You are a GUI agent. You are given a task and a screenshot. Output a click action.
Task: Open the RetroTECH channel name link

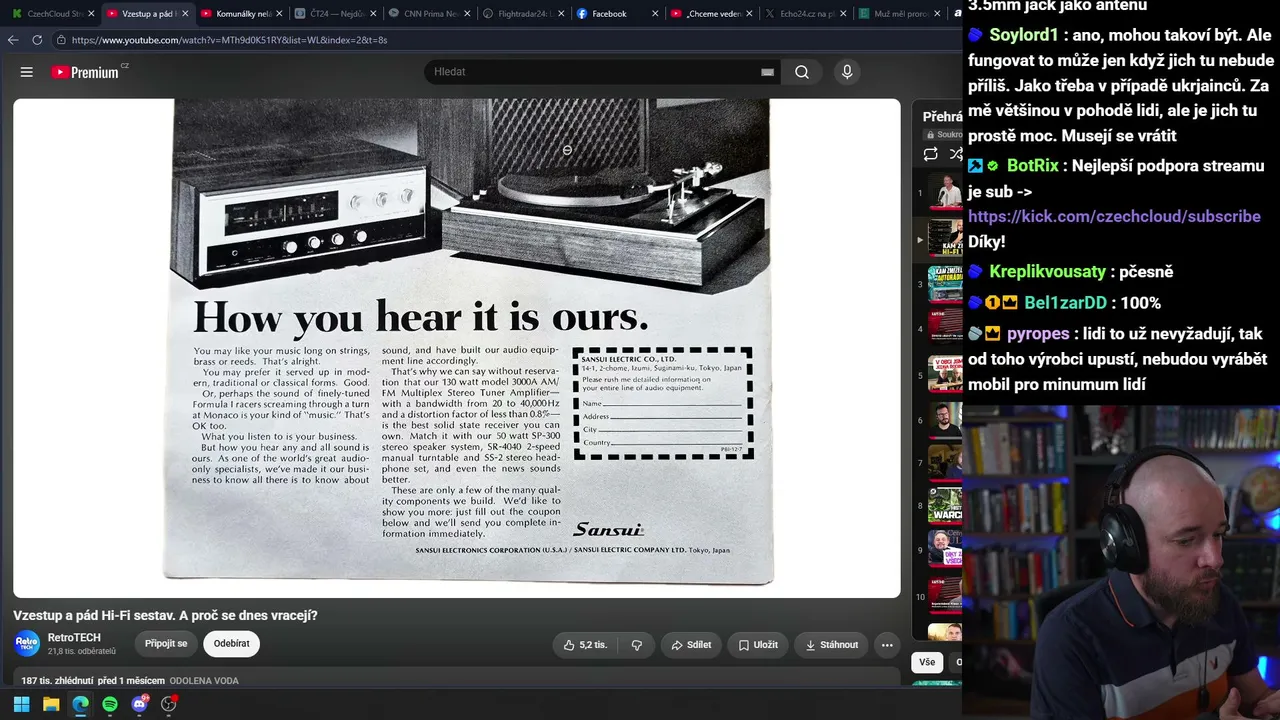74,638
